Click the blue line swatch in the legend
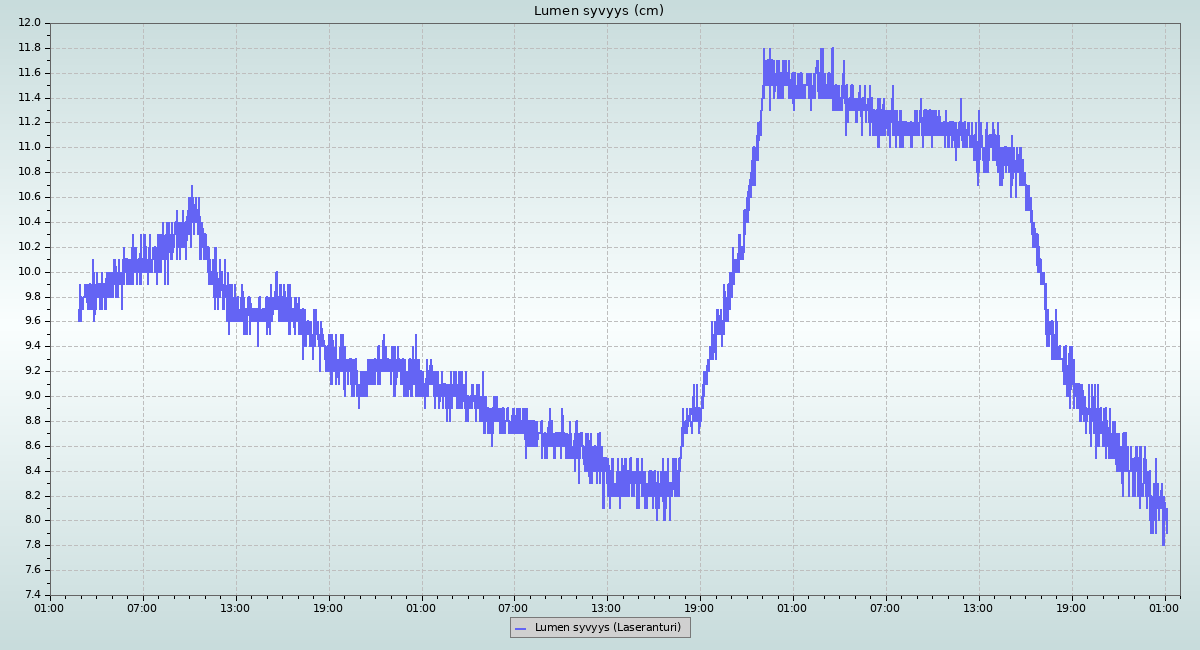This screenshot has height=650, width=1200. click(520, 628)
